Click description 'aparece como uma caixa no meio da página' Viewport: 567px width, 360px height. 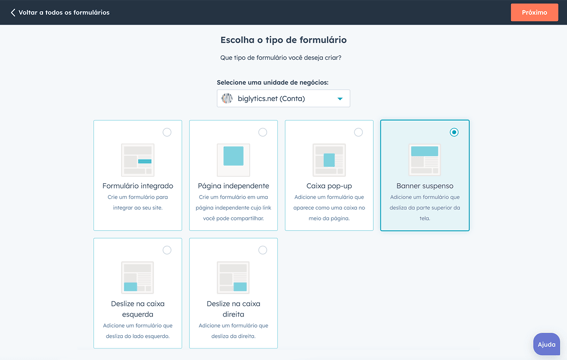tap(329, 208)
